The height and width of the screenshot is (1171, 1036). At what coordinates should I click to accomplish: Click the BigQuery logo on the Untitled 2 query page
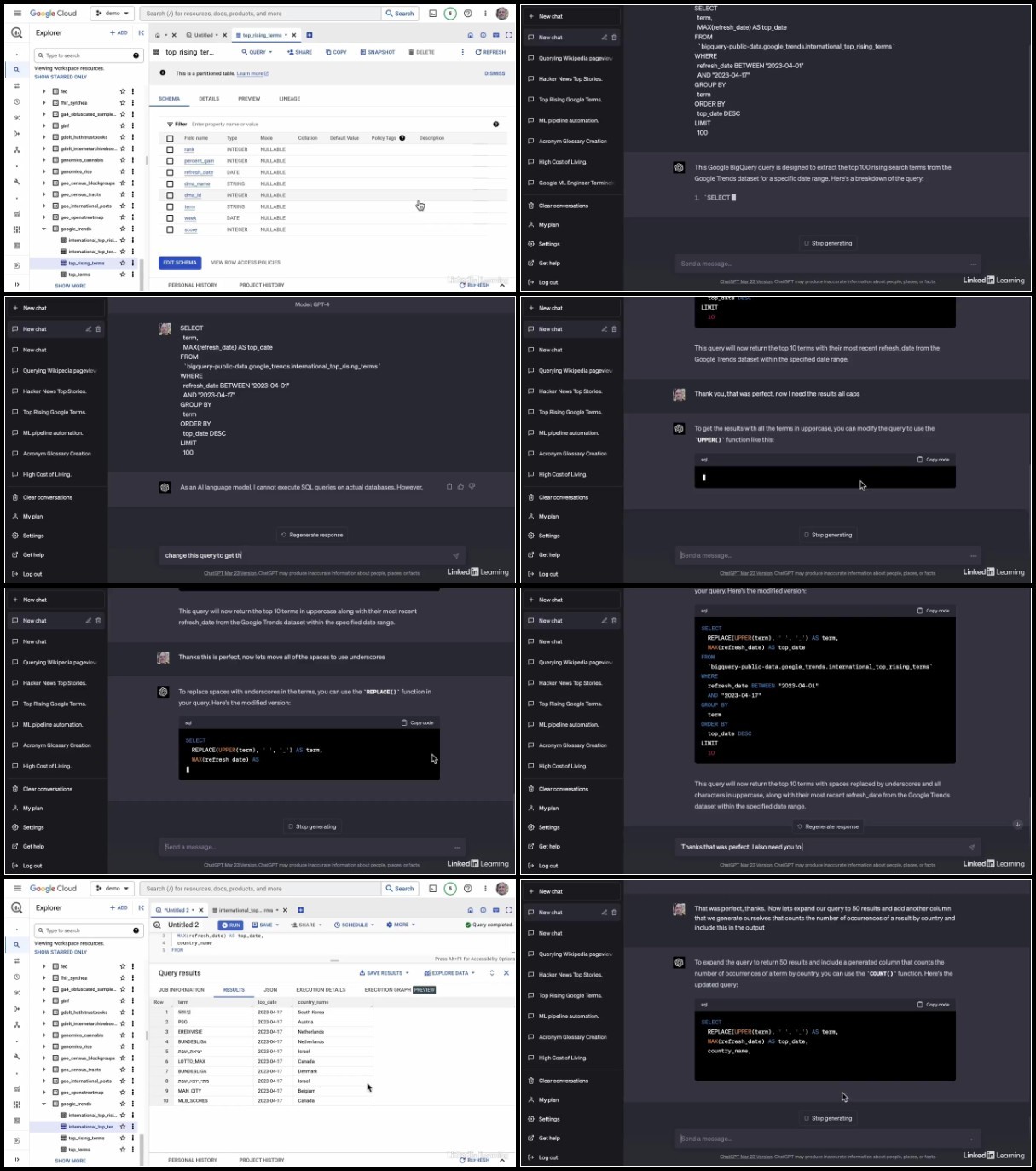(x=16, y=907)
